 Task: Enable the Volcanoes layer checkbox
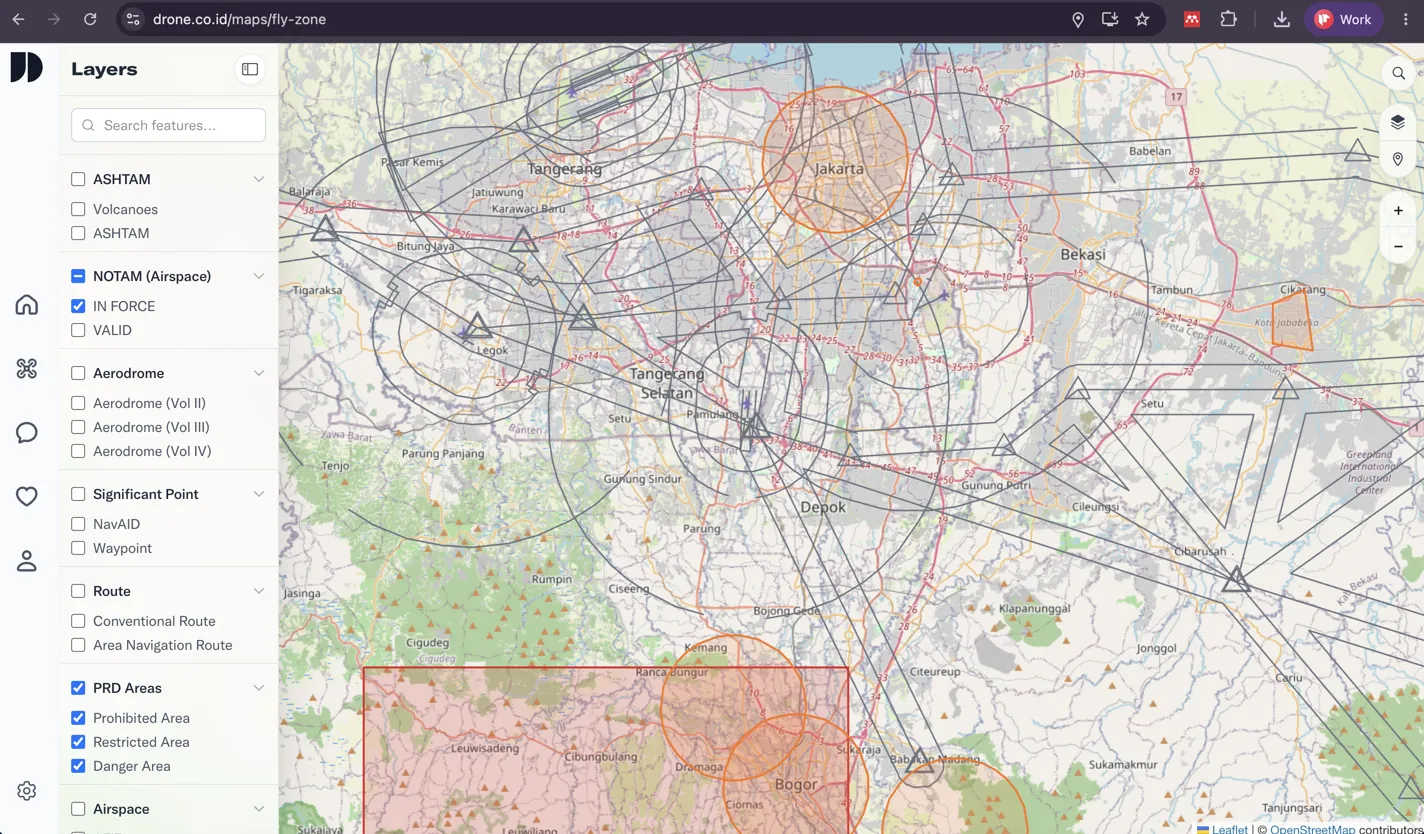pos(78,209)
